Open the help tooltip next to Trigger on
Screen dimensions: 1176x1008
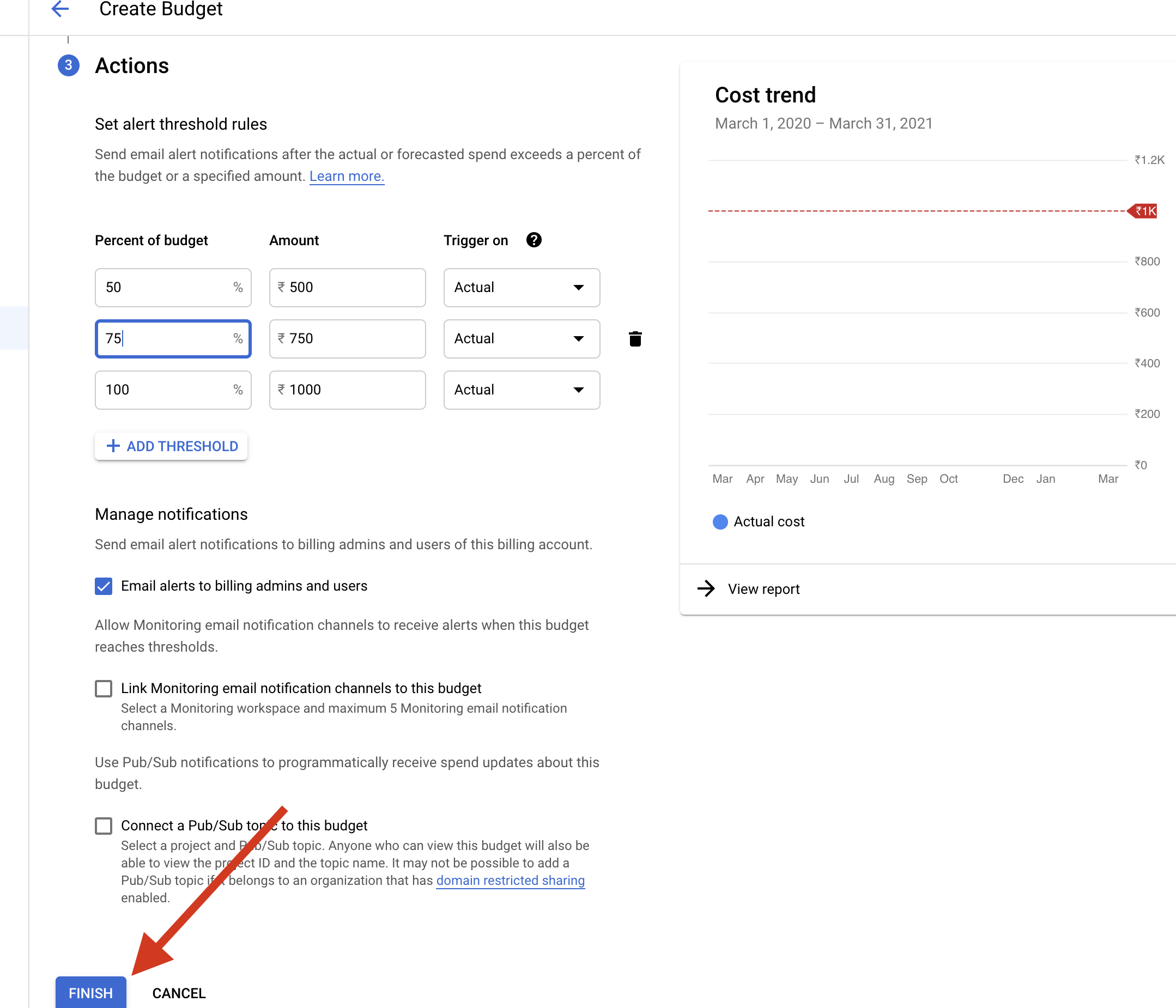(x=532, y=240)
